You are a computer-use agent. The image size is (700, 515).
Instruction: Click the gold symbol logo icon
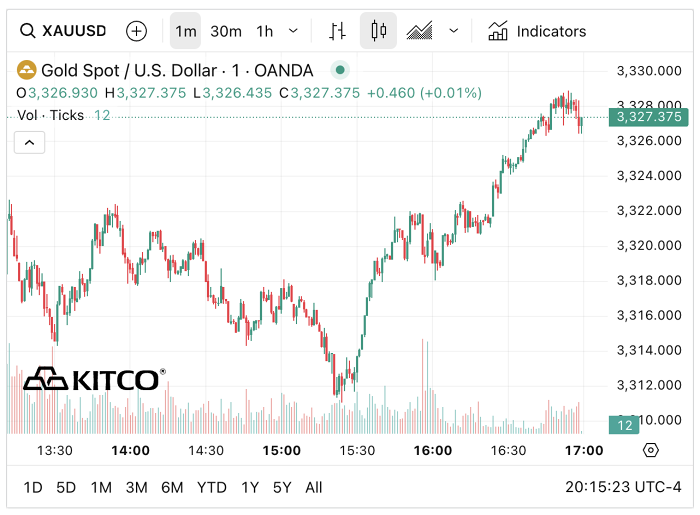click(26, 70)
